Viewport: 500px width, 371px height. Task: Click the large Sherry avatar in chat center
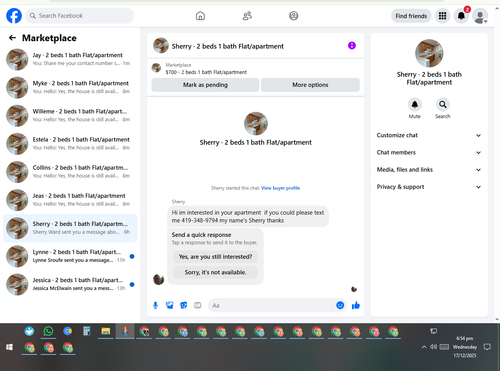point(256,124)
